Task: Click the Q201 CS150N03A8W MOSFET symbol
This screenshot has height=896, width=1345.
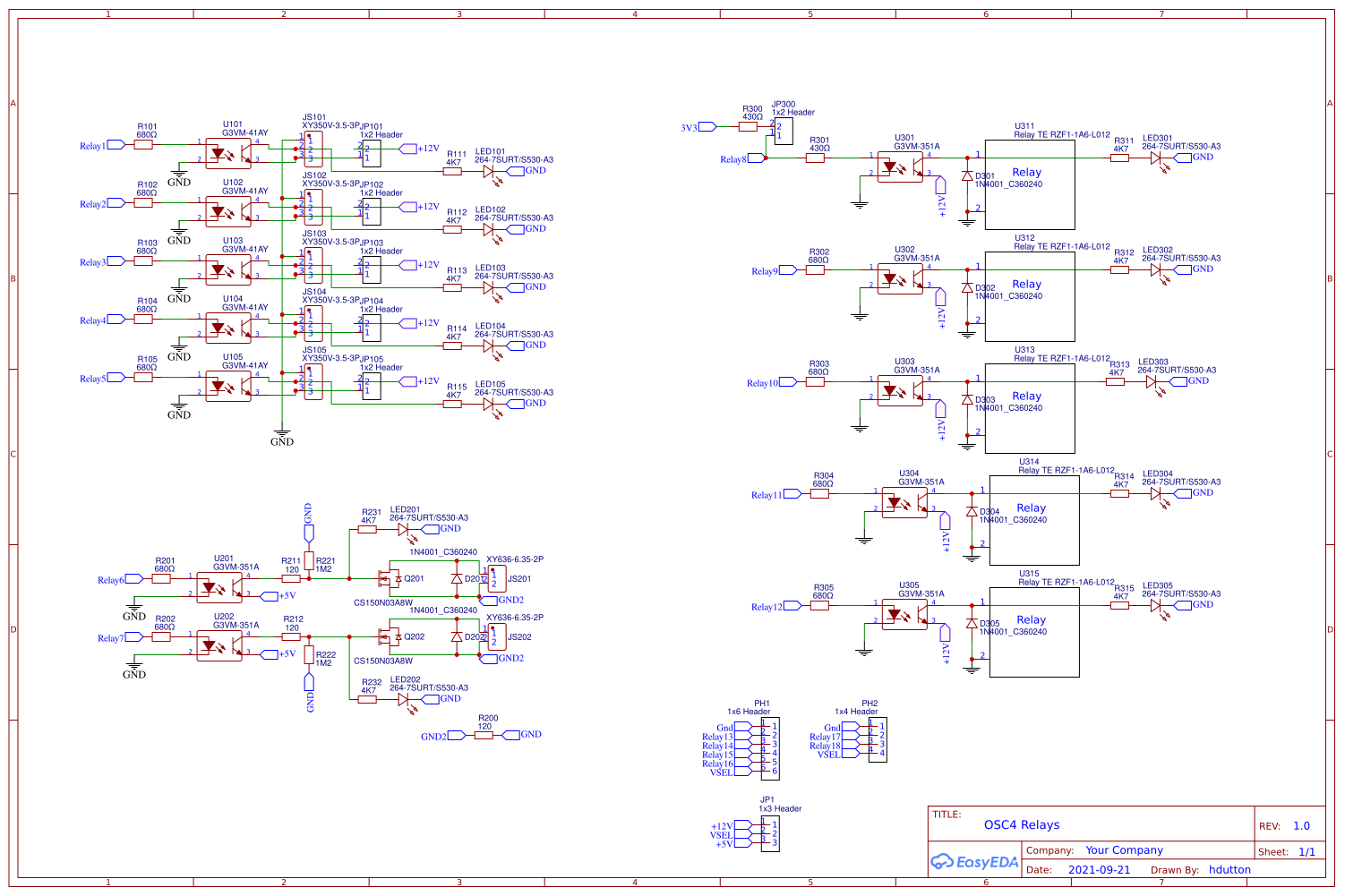Action: click(x=390, y=578)
